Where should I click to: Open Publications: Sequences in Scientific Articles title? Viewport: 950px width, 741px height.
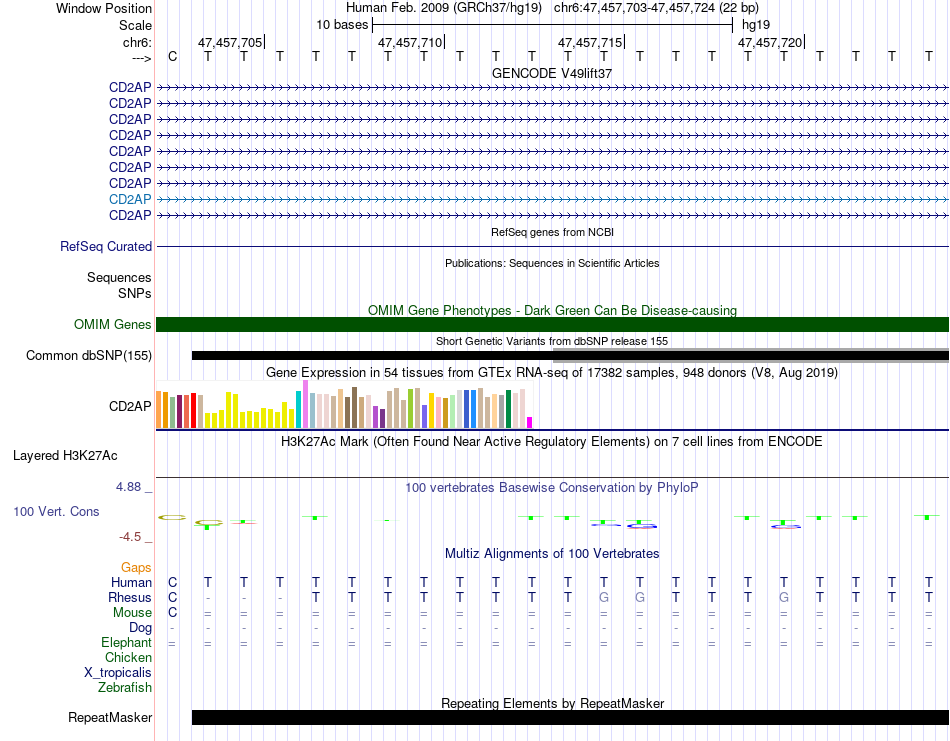[552, 263]
